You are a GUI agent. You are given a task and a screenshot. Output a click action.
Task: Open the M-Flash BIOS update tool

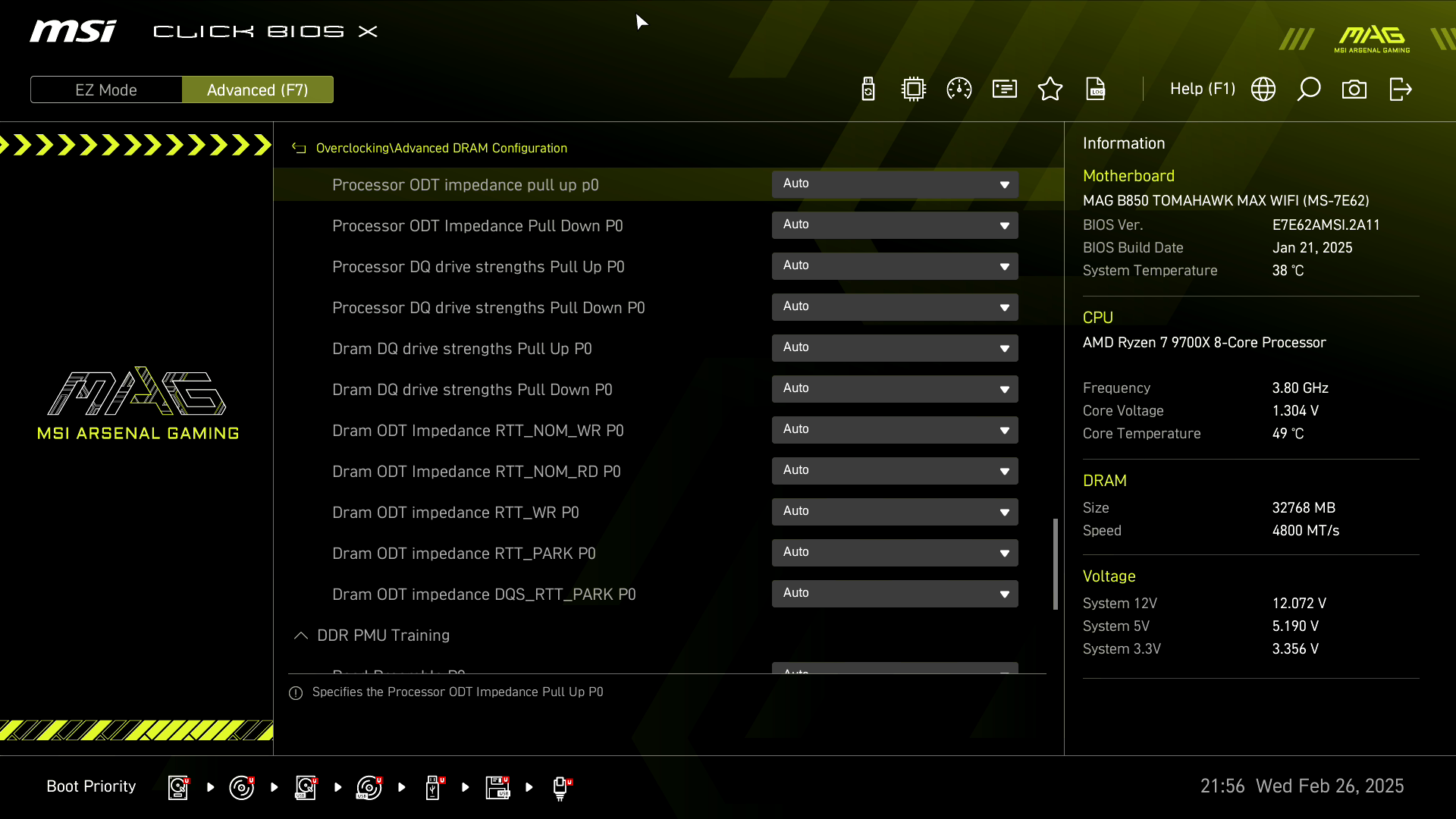click(868, 89)
